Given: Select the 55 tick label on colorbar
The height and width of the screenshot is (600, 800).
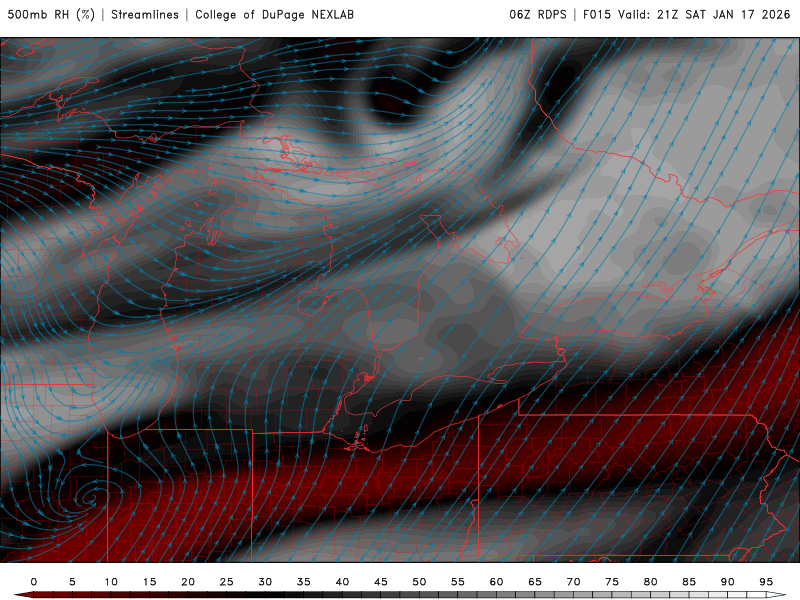Looking at the screenshot, I should 458,582.
